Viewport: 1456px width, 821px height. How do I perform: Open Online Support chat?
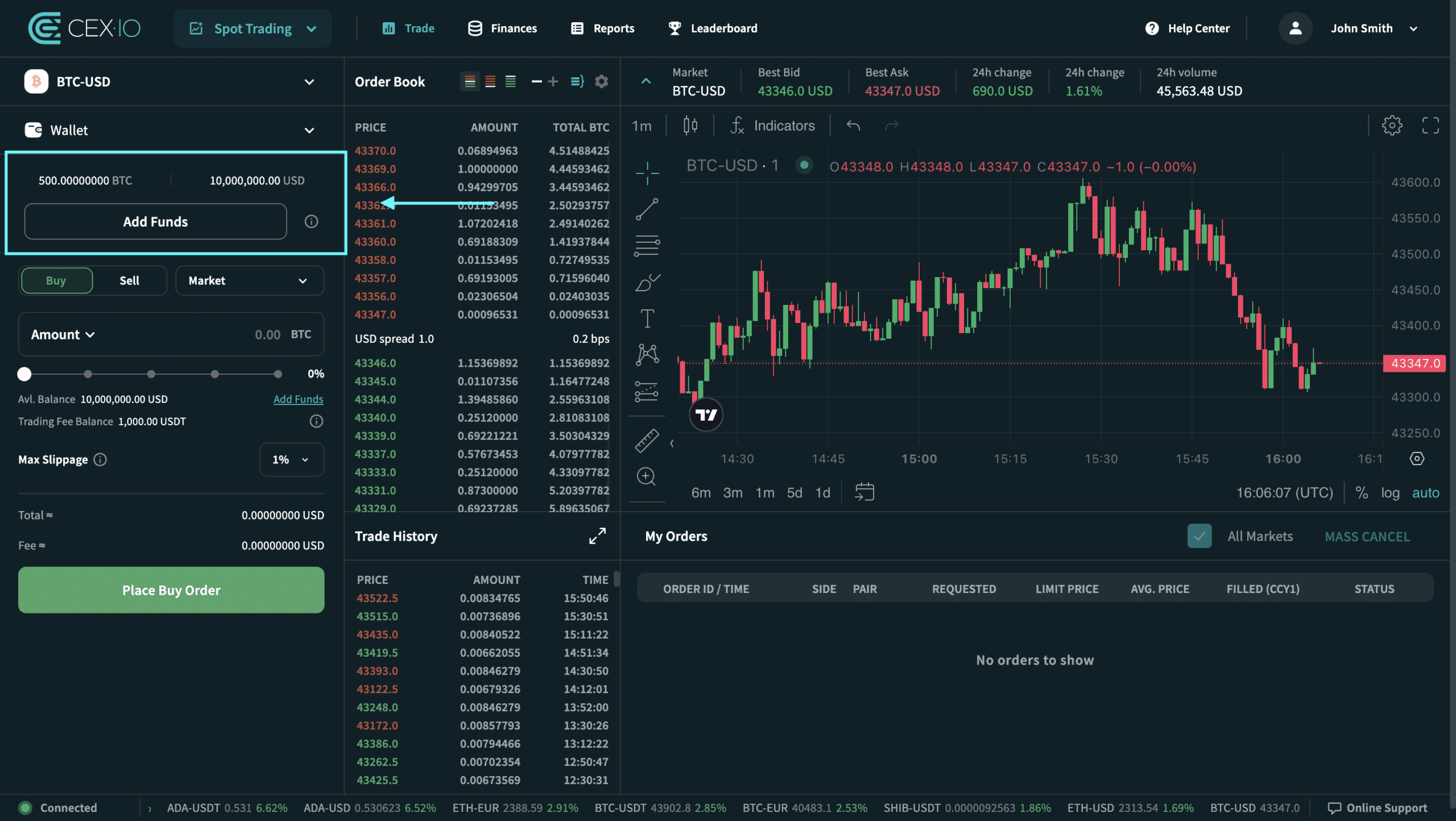click(x=1377, y=808)
